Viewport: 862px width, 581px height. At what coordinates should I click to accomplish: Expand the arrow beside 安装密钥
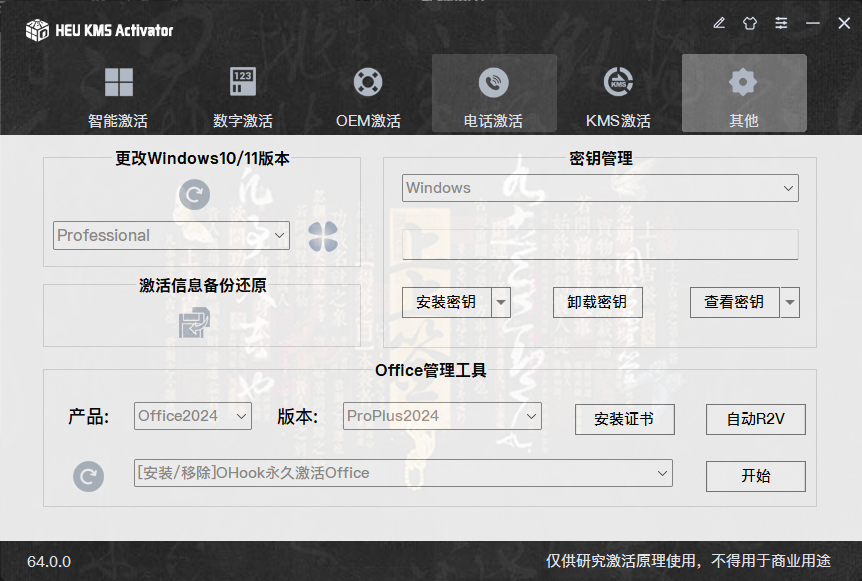501,302
